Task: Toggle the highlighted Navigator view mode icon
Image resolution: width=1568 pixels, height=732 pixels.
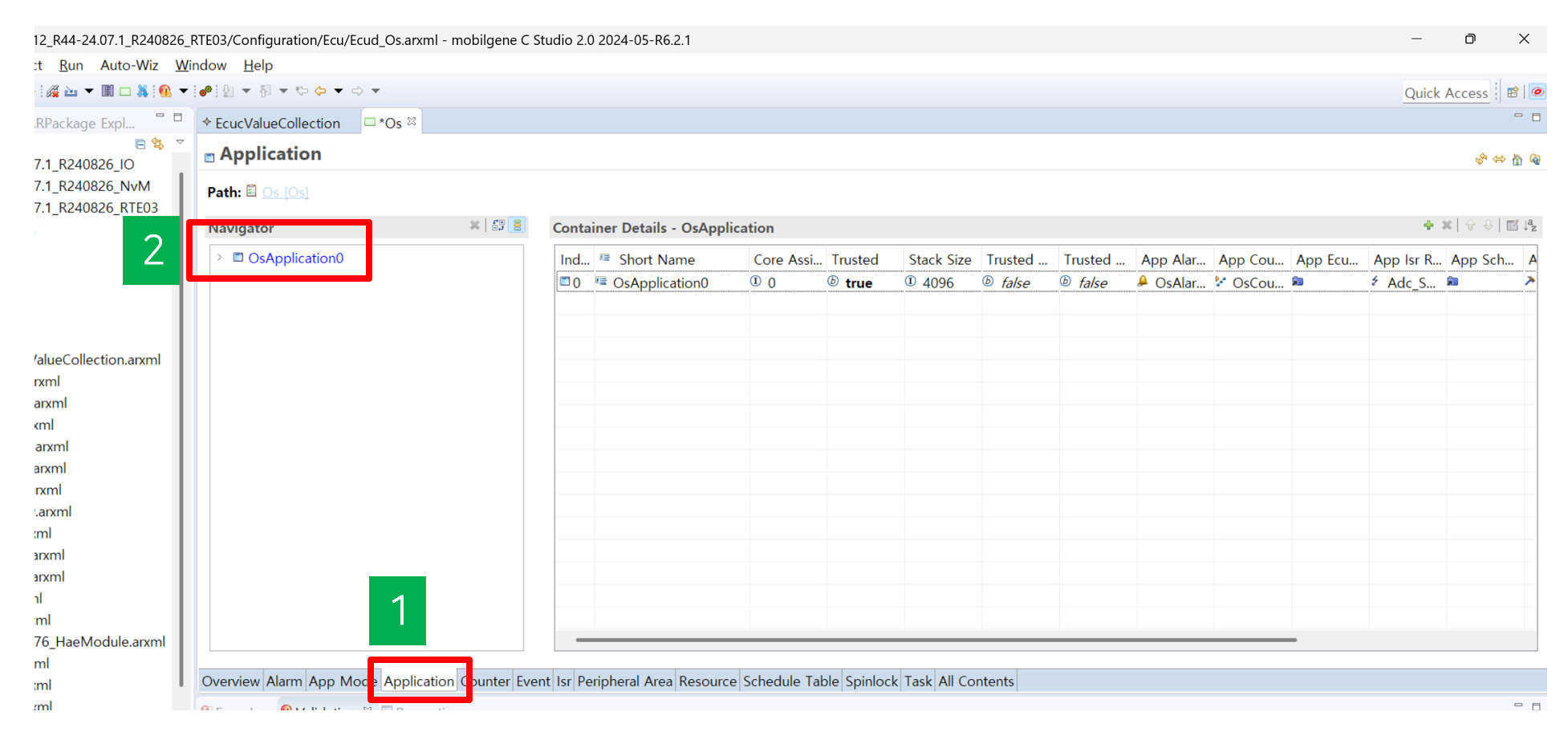Action: [518, 226]
